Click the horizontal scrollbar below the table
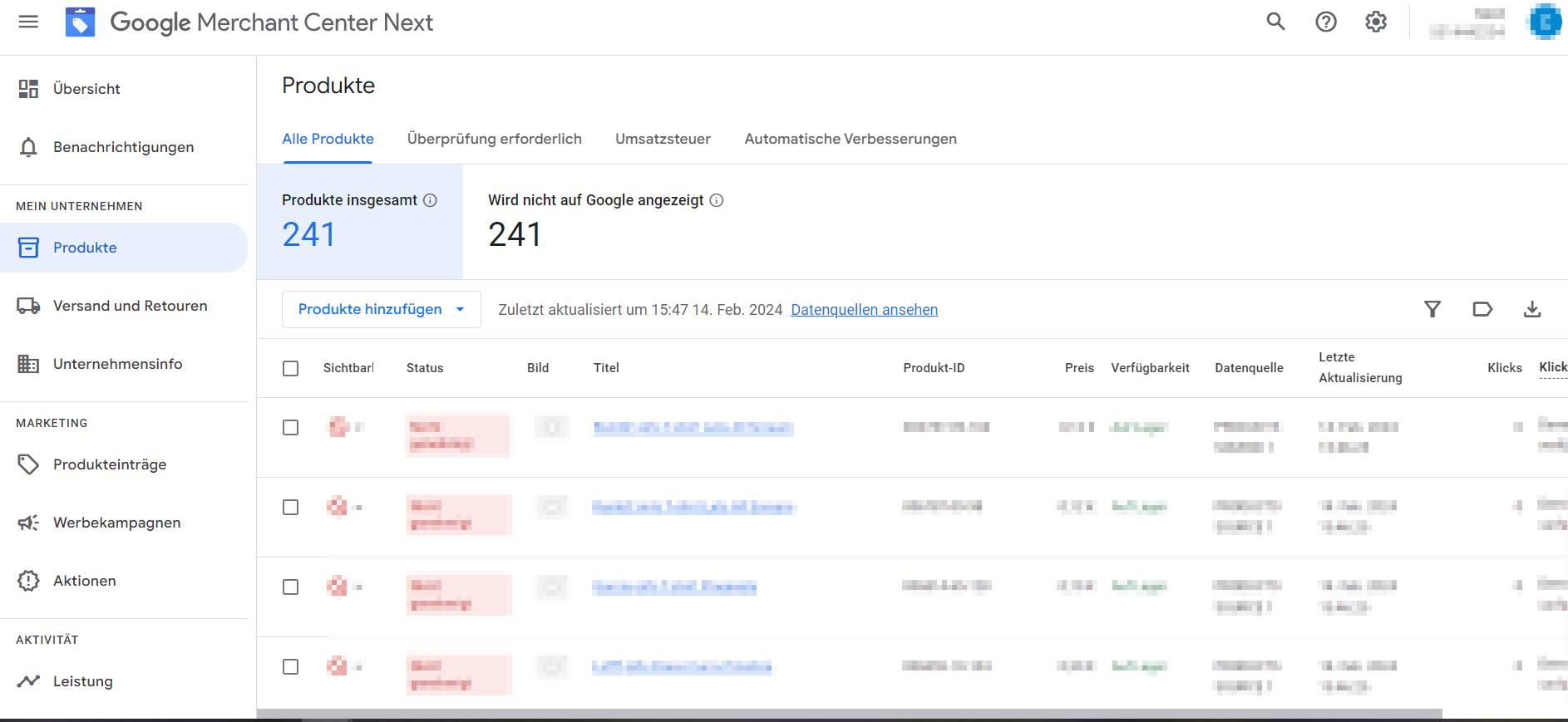The image size is (1568, 722). (848, 714)
